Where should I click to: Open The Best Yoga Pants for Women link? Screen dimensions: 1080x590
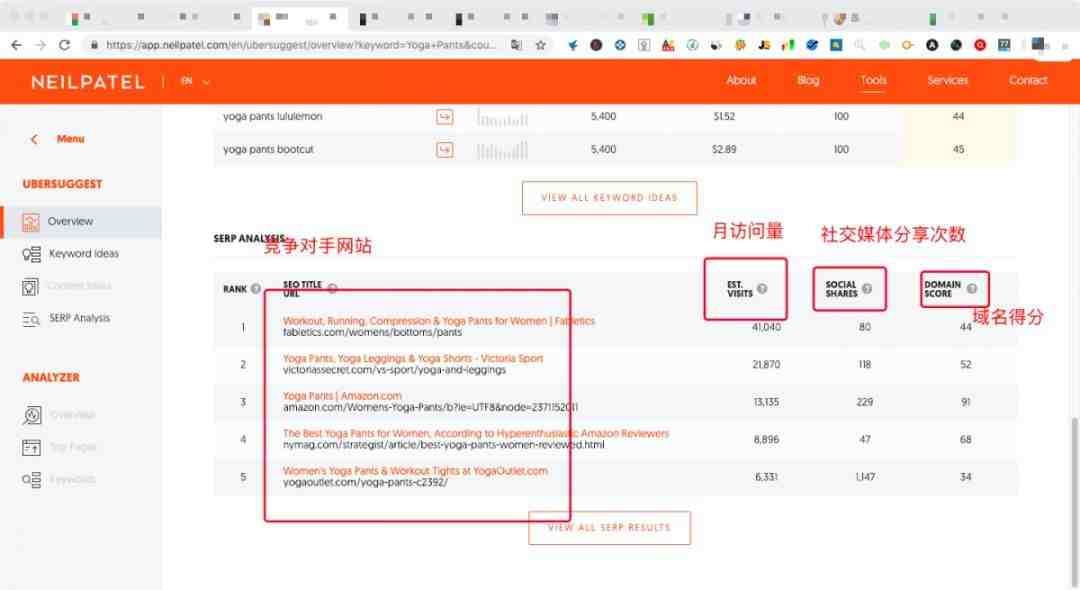pyautogui.click(x=475, y=433)
